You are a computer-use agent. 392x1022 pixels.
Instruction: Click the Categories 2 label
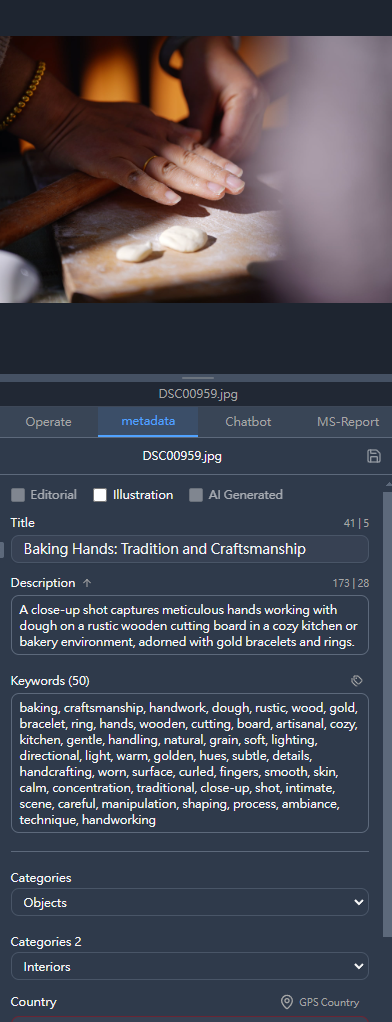(x=46, y=941)
